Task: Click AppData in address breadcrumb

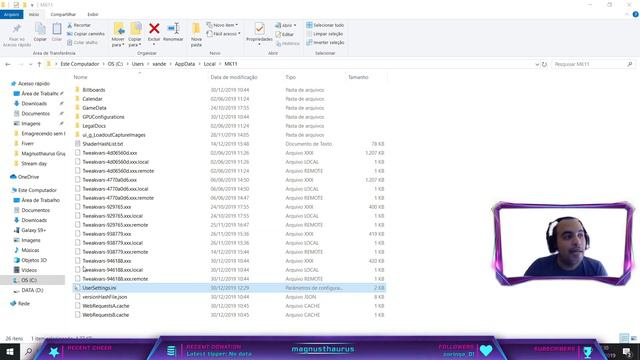Action: [185, 64]
